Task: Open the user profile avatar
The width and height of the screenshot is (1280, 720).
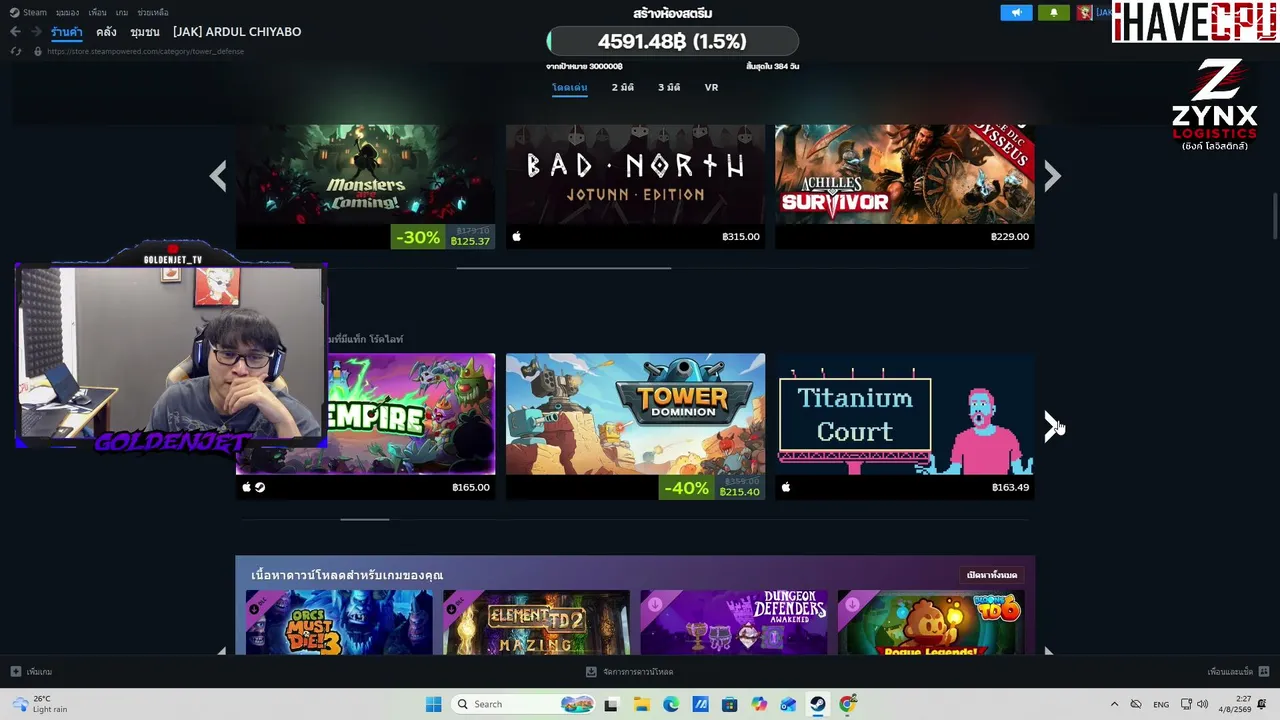Action: tap(1084, 13)
